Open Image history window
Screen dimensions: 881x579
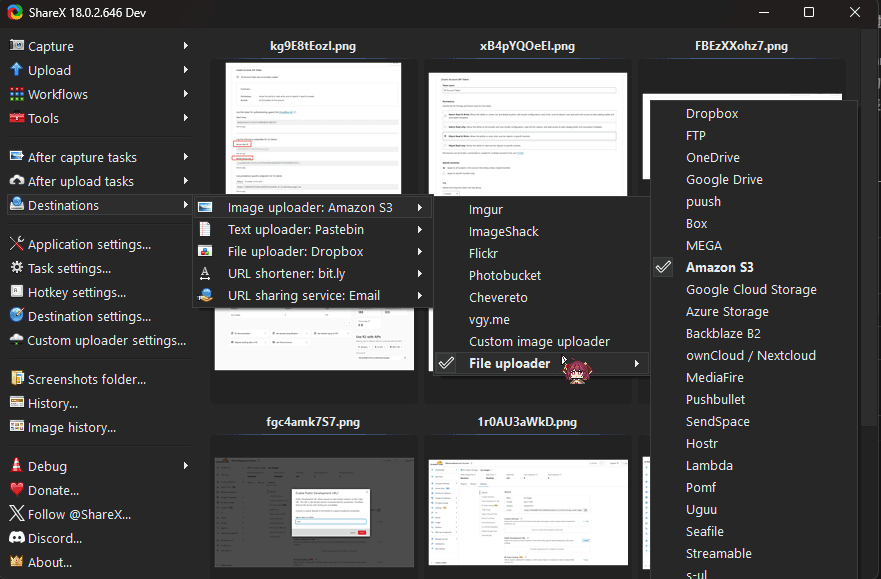pos(71,427)
